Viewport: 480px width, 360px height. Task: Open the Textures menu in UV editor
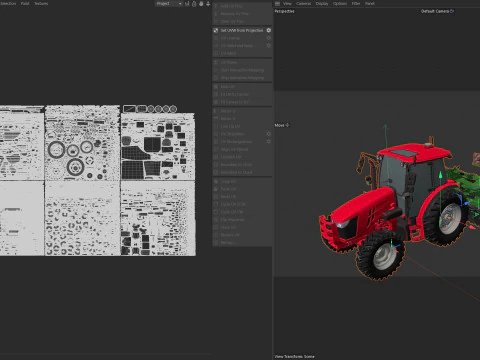pos(41,3)
